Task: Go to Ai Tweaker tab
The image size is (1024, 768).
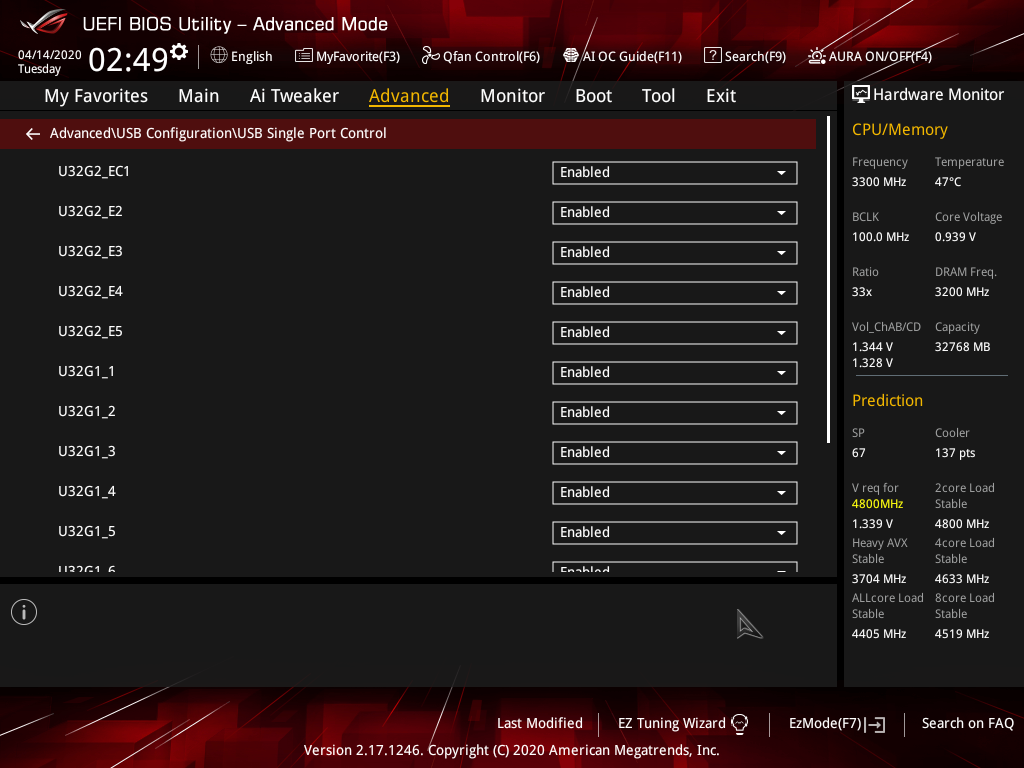Action: 294,96
